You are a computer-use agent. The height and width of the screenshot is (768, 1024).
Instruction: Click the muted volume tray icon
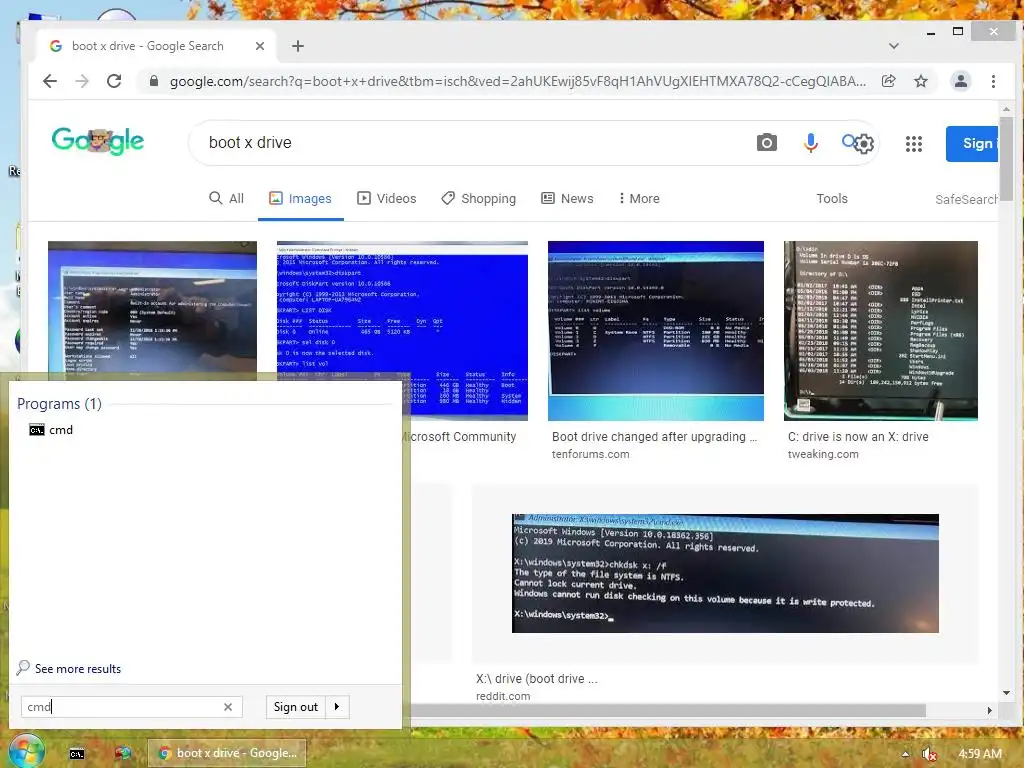[930, 754]
